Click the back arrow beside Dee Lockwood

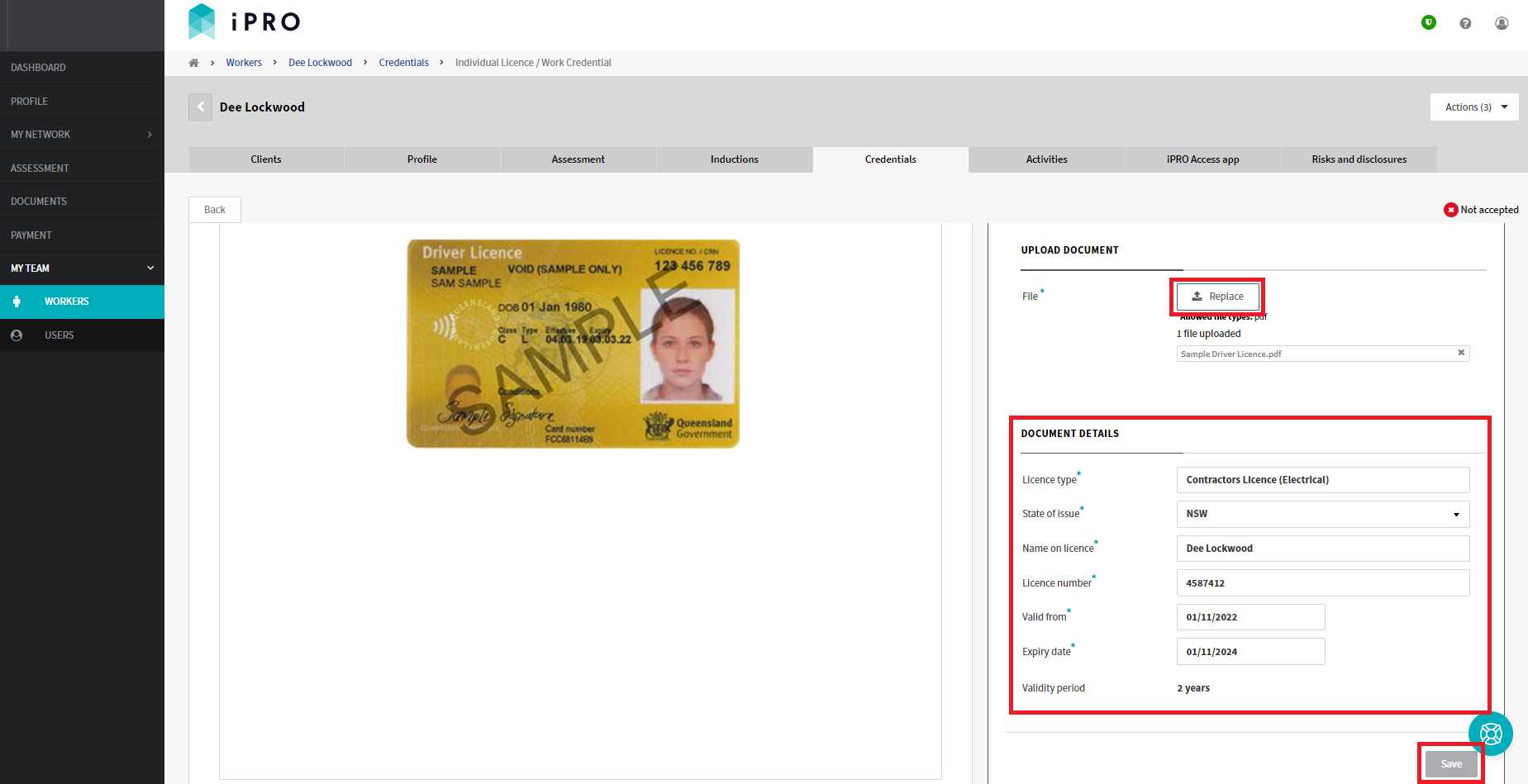(200, 107)
